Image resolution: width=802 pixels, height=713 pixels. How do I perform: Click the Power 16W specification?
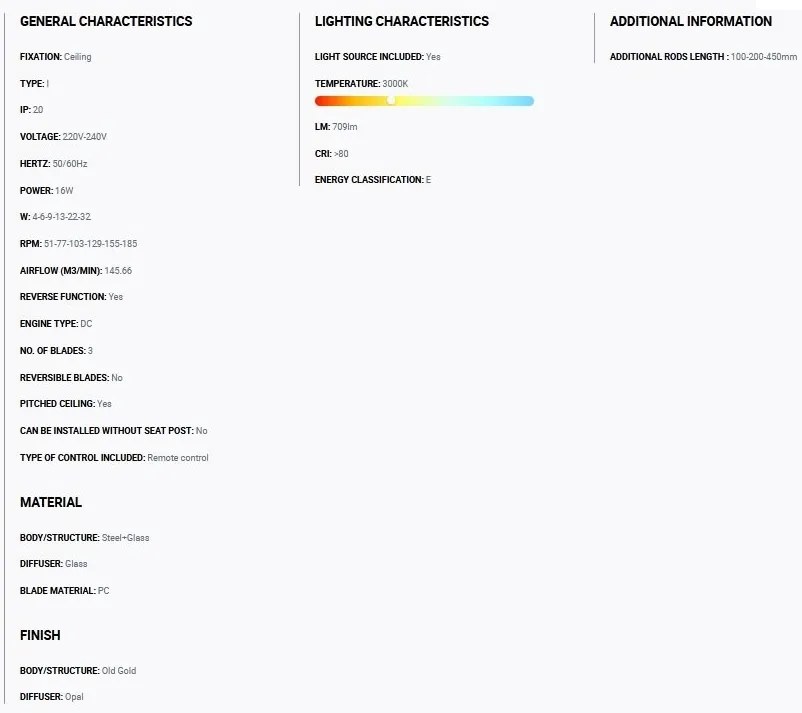[47, 191]
